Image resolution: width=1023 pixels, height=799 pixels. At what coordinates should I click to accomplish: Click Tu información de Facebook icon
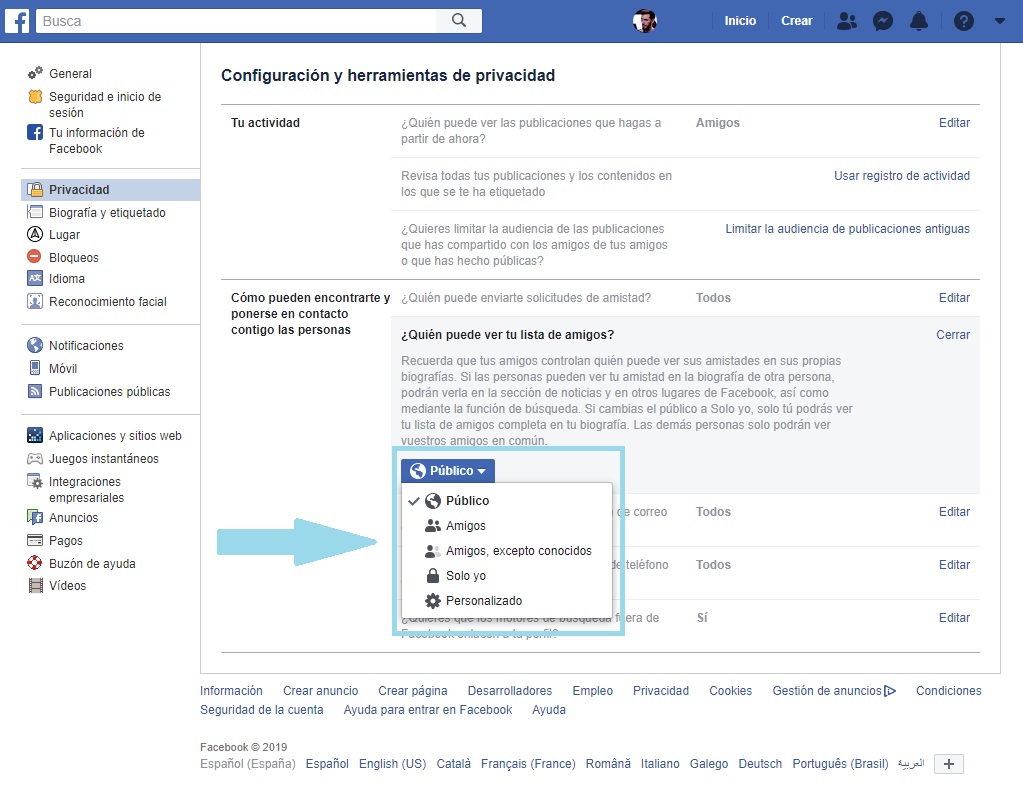(x=35, y=132)
